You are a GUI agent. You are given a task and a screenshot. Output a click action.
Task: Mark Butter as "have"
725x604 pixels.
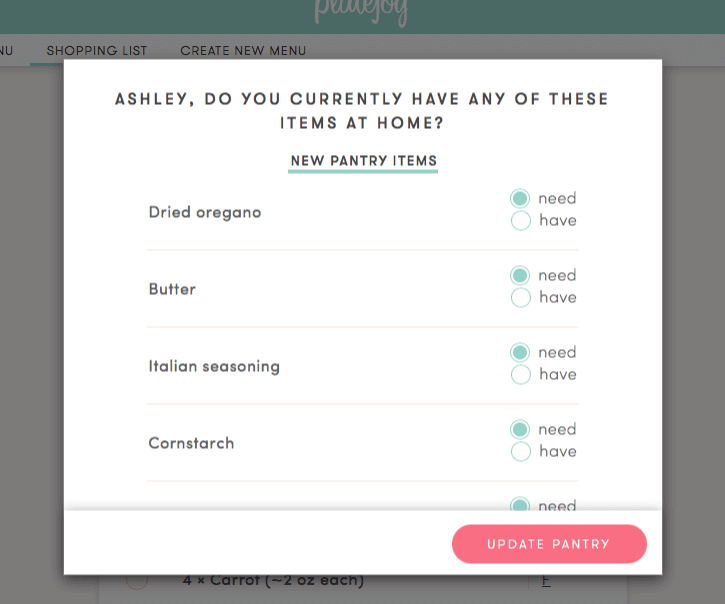click(x=521, y=297)
